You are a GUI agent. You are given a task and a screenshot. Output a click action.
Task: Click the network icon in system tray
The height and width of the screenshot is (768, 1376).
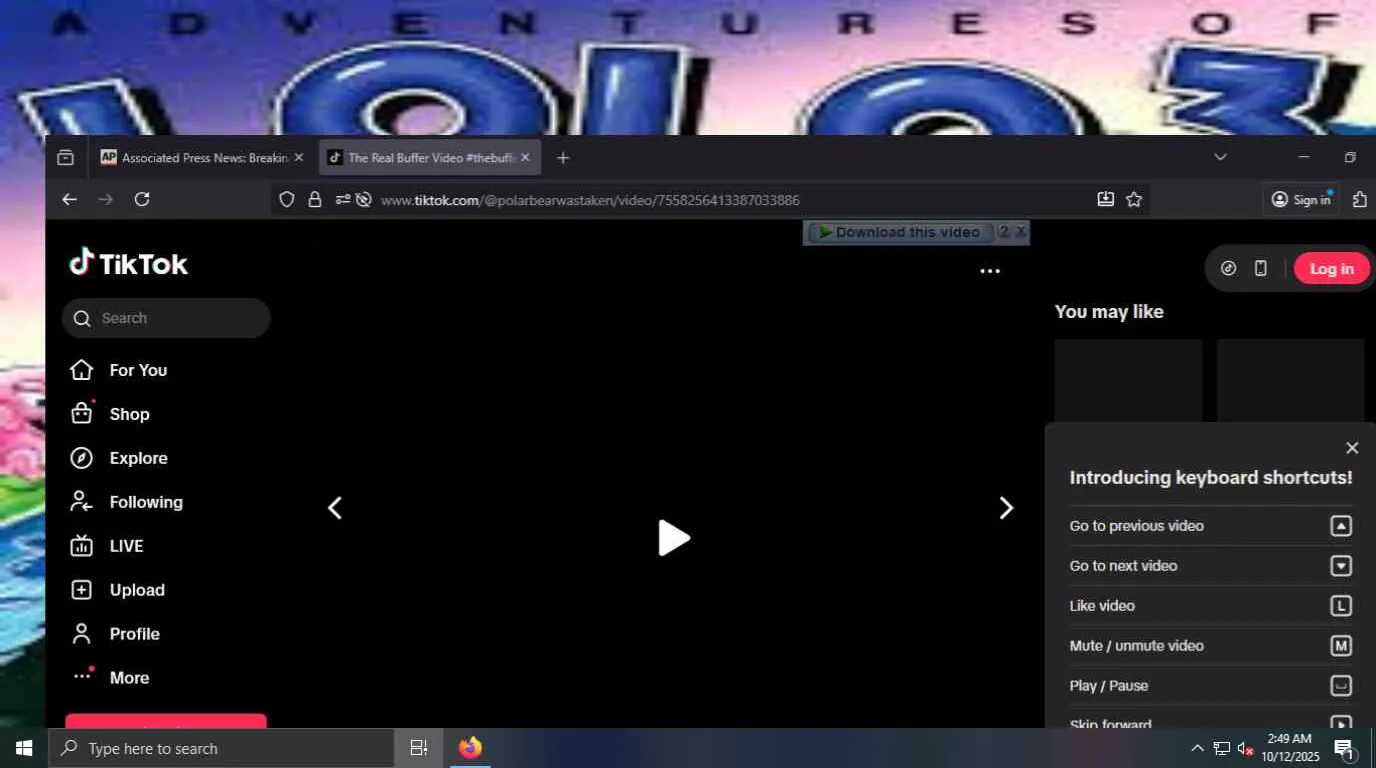click(1221, 748)
